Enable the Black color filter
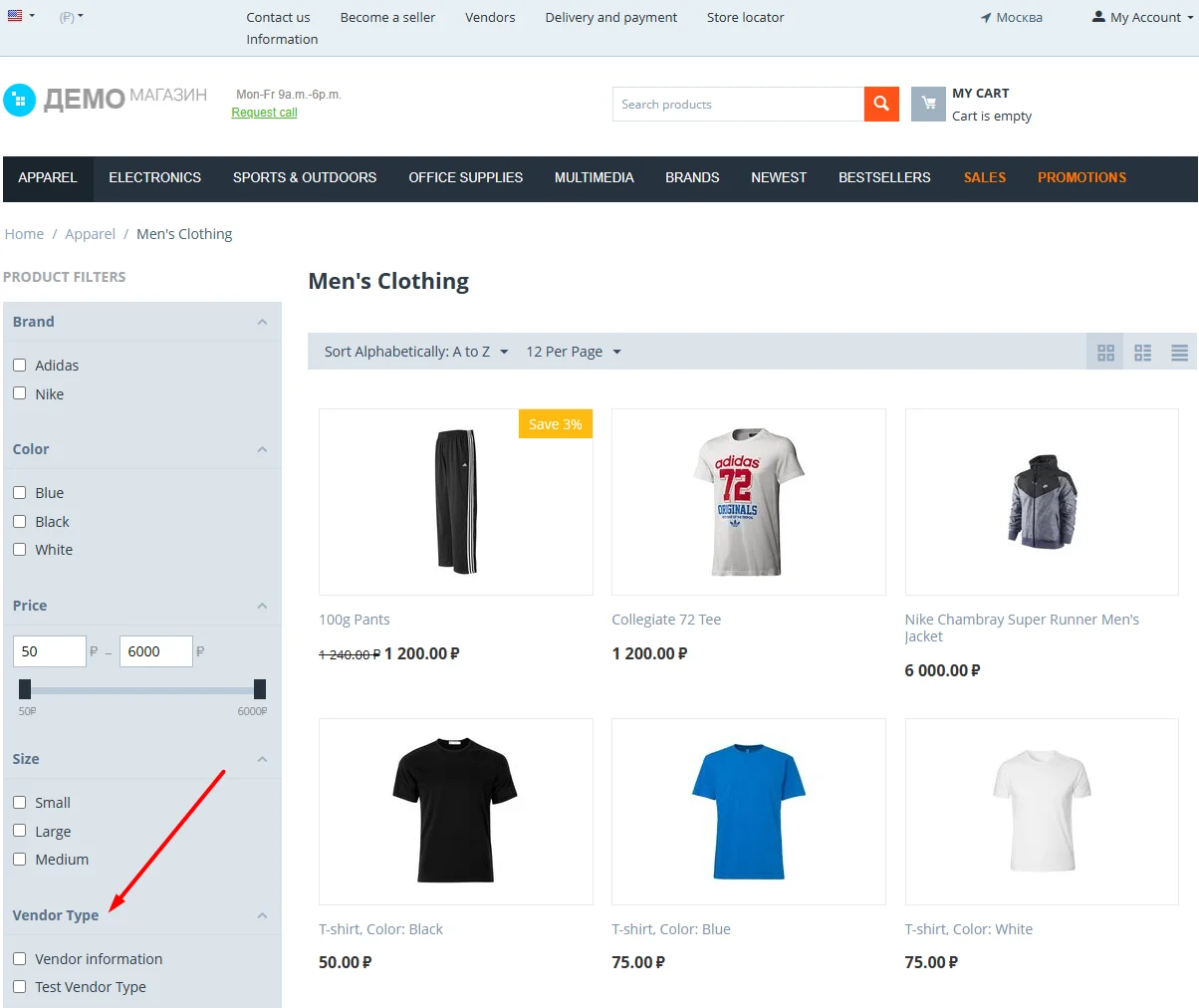This screenshot has width=1199, height=1008. (x=19, y=521)
